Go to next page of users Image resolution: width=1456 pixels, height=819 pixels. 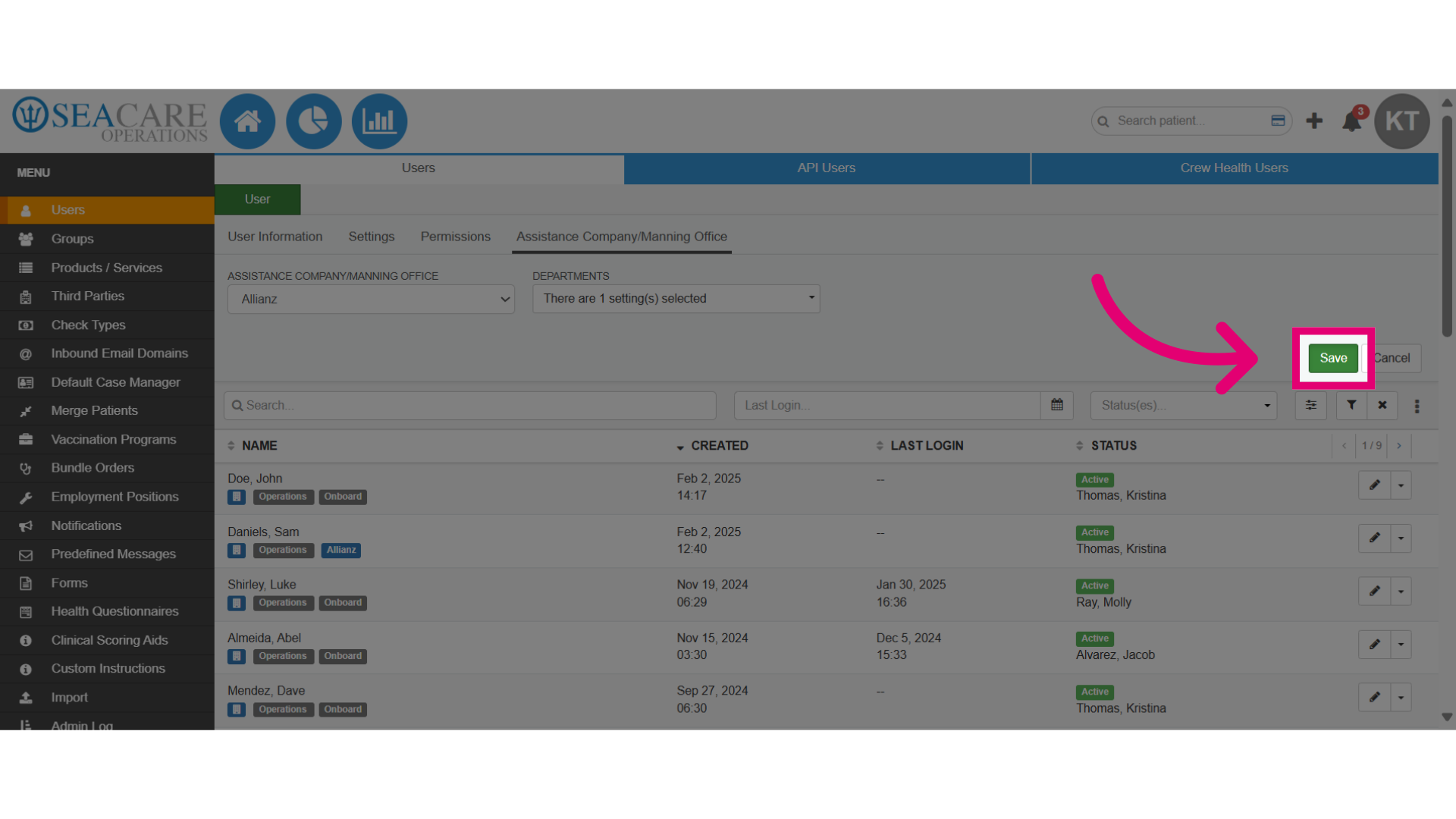[x=1399, y=446]
